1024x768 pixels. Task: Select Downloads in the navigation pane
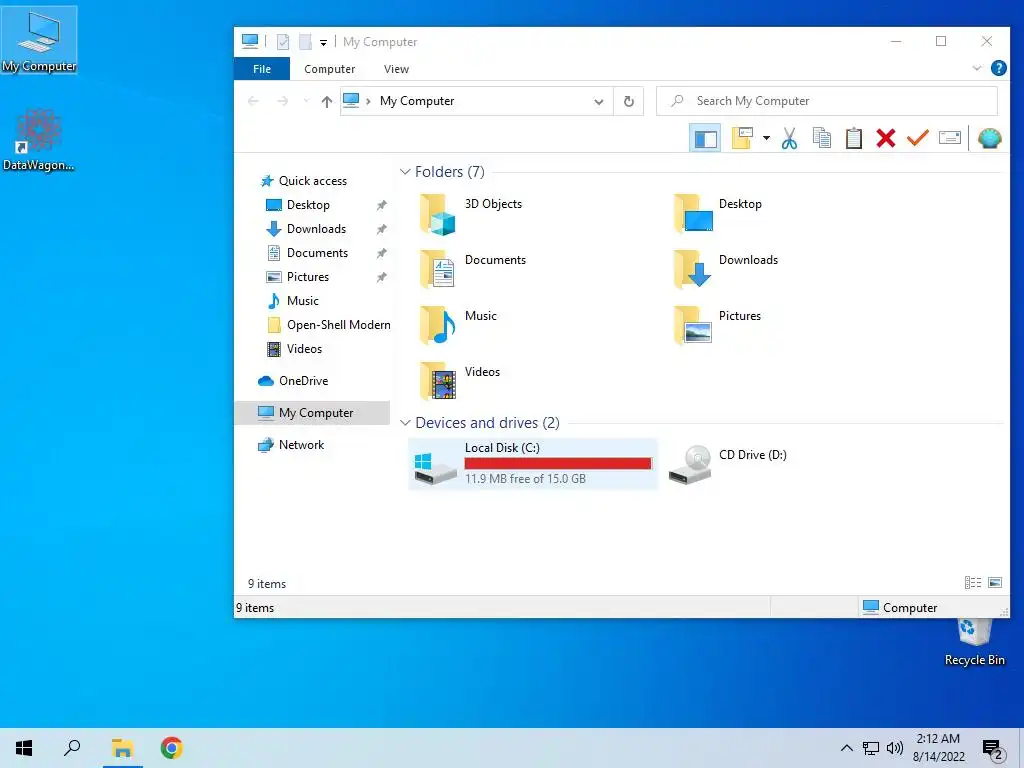click(316, 229)
